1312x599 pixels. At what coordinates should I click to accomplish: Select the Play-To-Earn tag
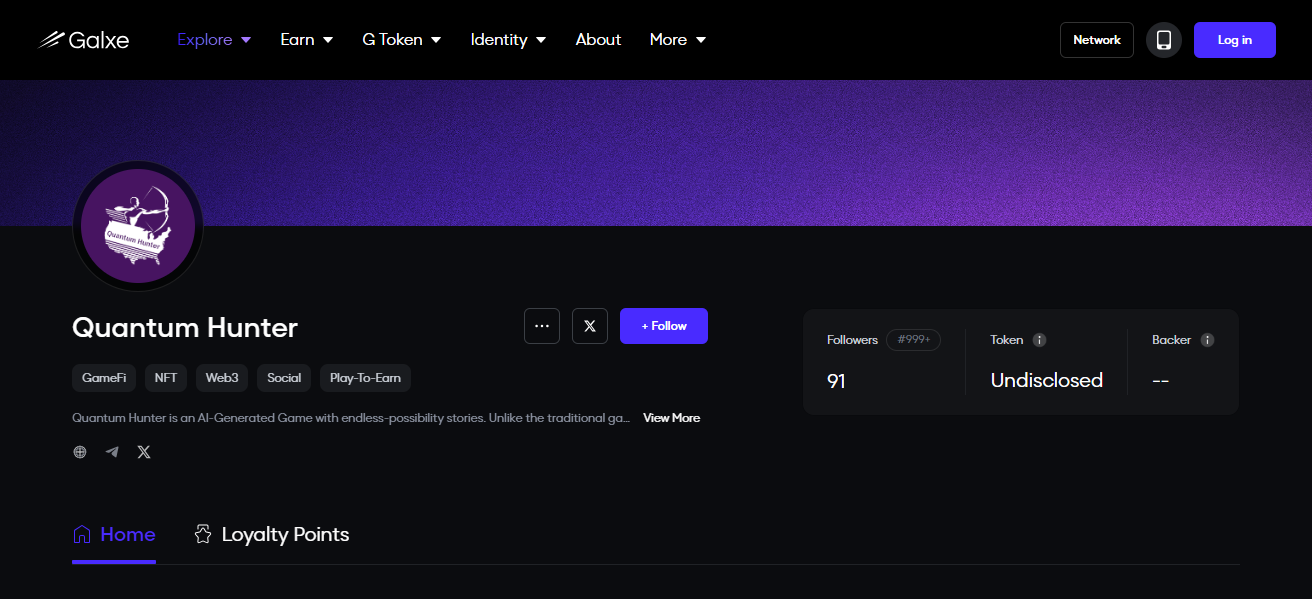365,378
